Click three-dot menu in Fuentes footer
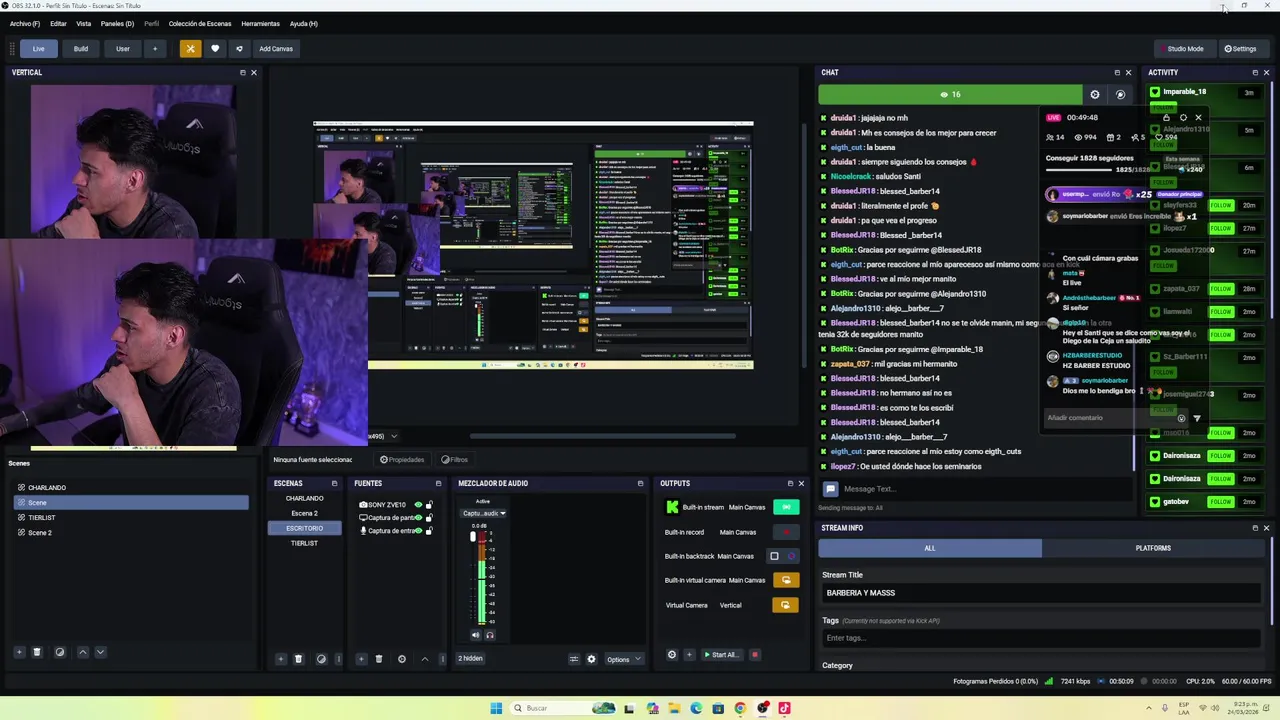This screenshot has height=720, width=1280. 442,659
